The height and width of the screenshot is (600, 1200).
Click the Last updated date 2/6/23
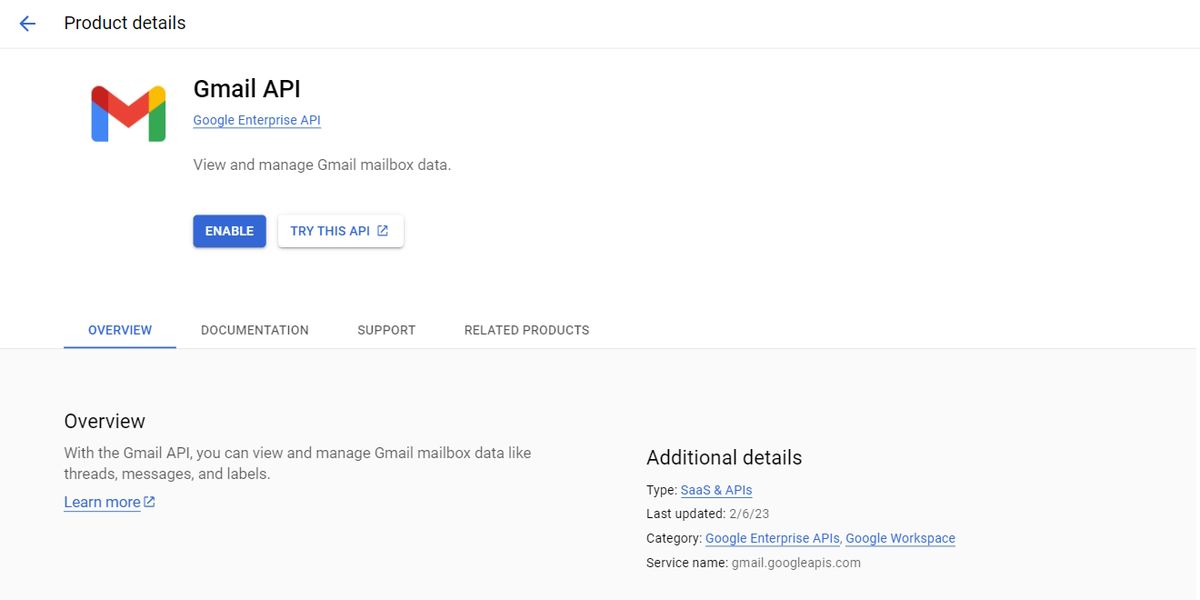pyautogui.click(x=751, y=514)
